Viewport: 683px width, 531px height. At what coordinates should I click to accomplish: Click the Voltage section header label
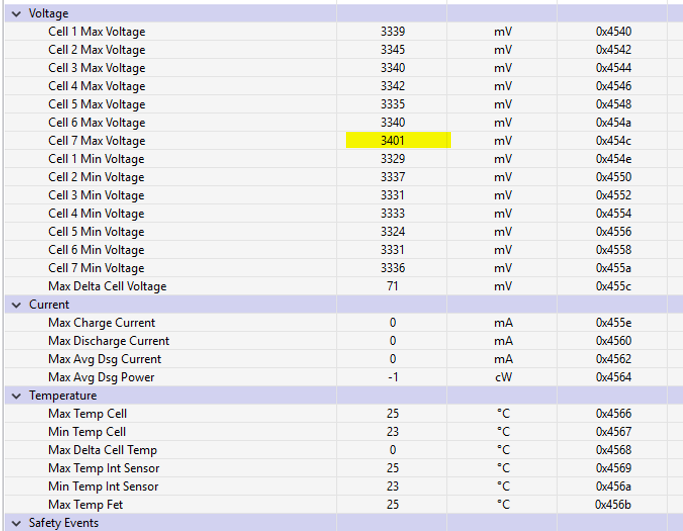point(48,14)
